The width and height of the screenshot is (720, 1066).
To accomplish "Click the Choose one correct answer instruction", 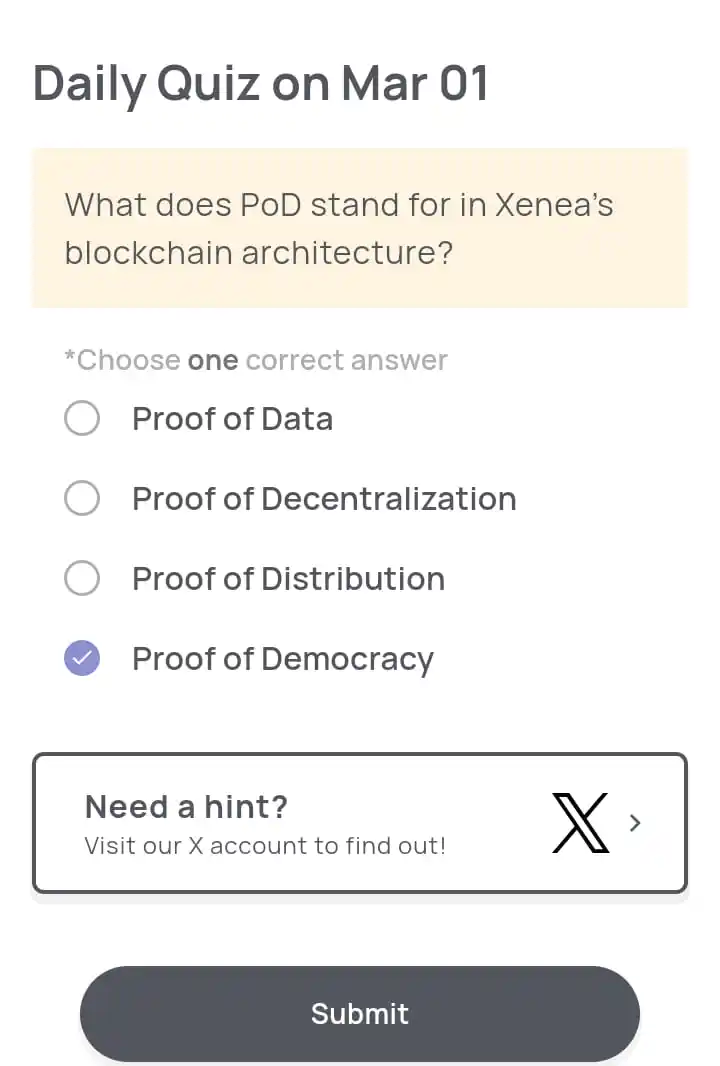I will (x=256, y=360).
